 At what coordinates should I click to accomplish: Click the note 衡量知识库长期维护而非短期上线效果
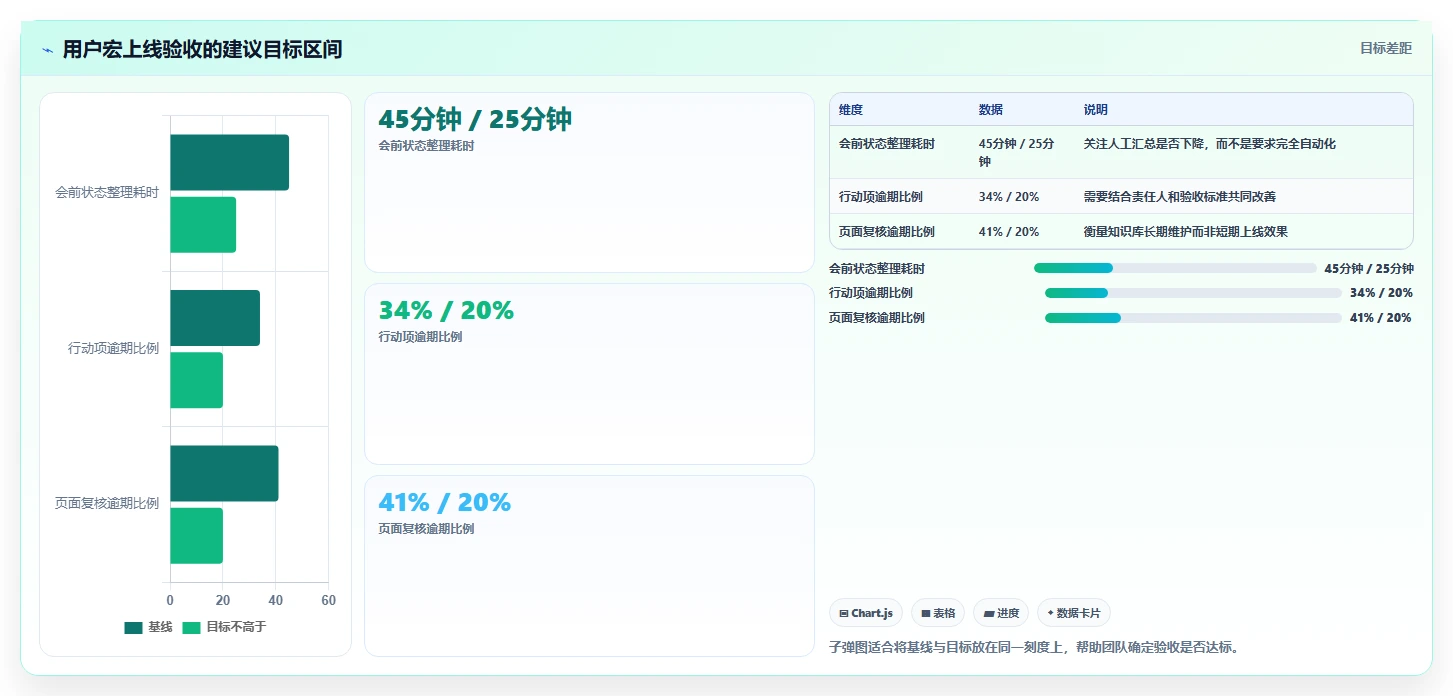click(1186, 232)
